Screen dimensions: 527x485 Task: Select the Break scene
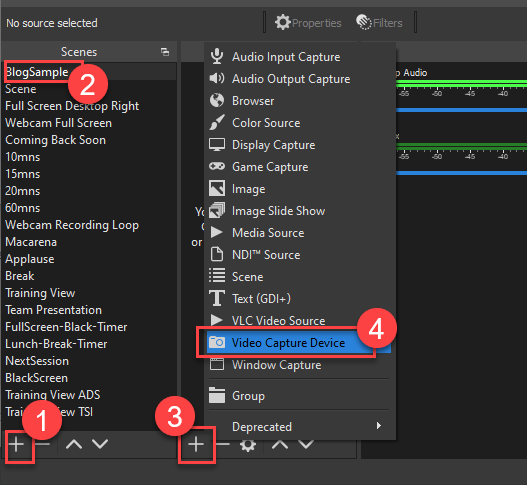(89, 276)
